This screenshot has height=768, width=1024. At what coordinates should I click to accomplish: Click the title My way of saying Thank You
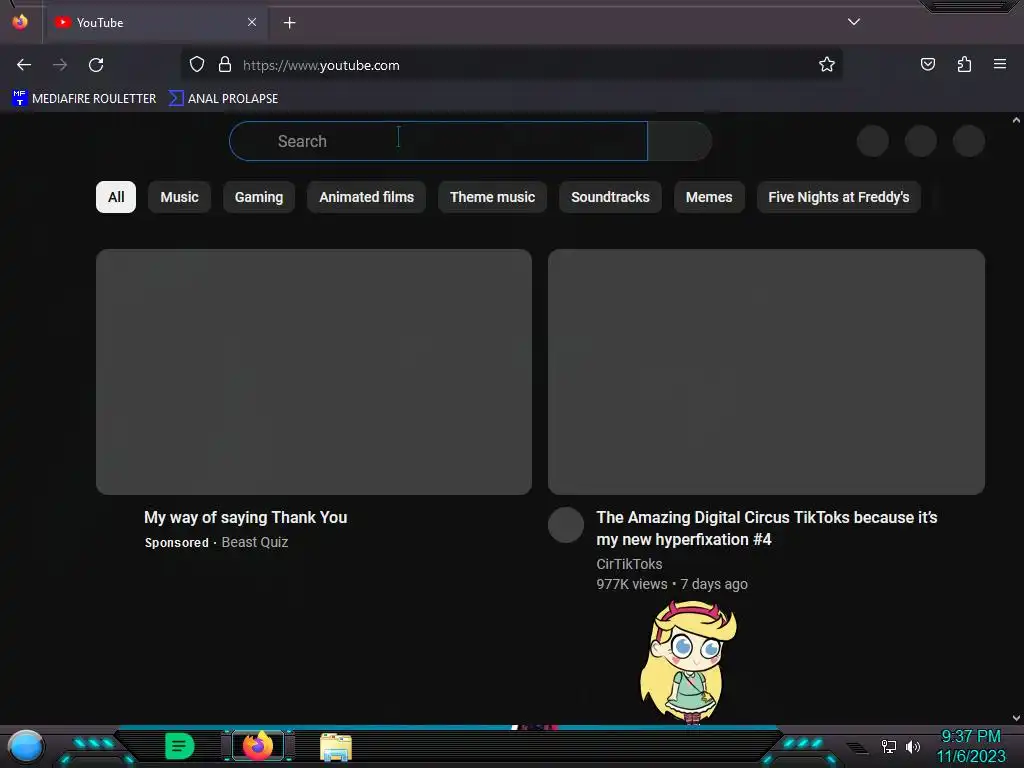point(246,517)
